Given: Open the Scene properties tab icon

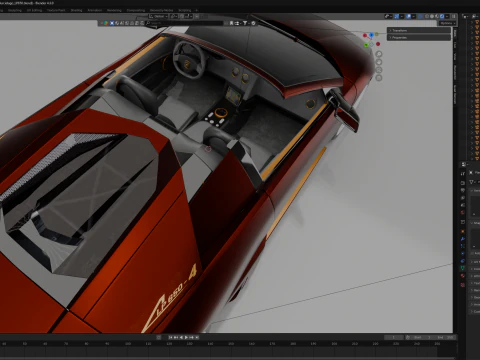Looking at the screenshot, I should click(463, 205).
